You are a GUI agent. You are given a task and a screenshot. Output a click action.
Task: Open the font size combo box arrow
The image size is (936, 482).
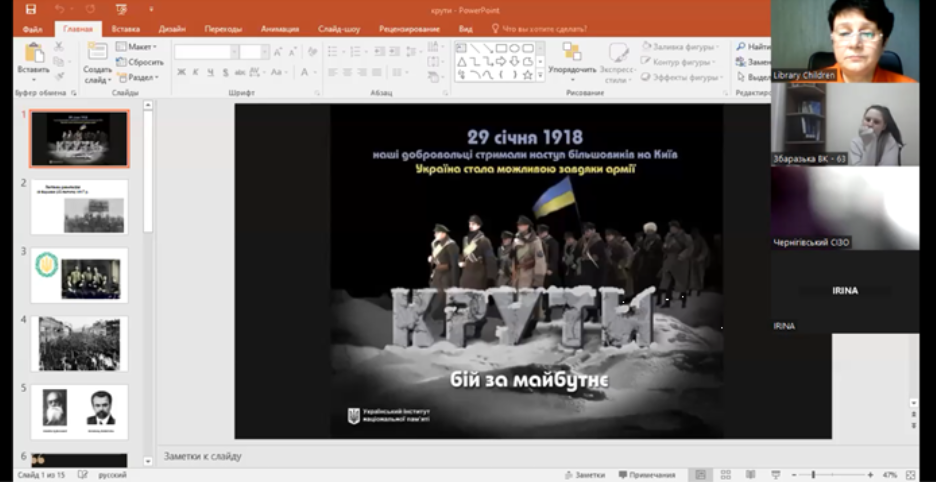click(x=265, y=52)
